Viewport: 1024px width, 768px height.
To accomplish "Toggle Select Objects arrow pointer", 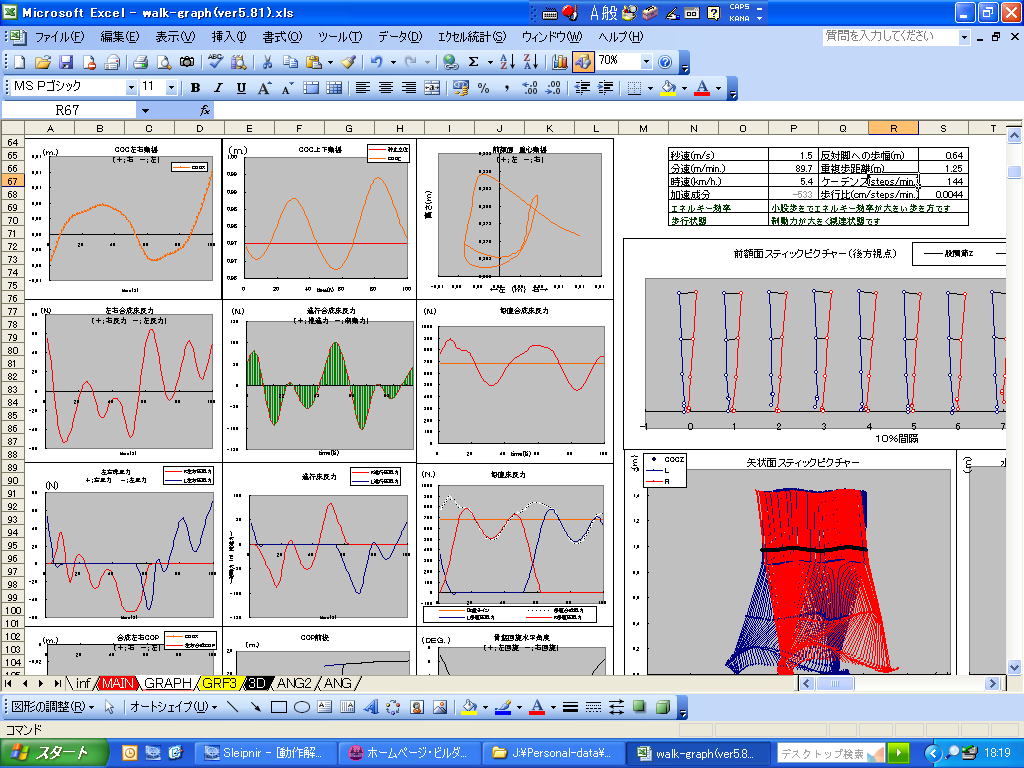I will point(109,707).
